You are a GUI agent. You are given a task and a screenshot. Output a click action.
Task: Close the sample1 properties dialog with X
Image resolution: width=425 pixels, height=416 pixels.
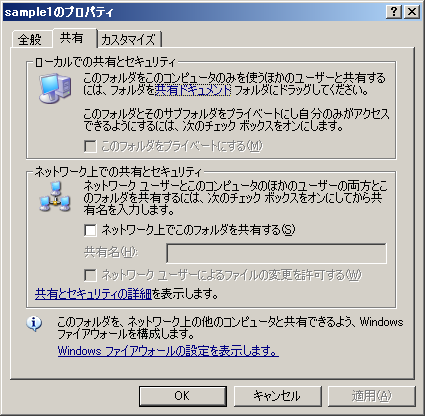pos(412,12)
